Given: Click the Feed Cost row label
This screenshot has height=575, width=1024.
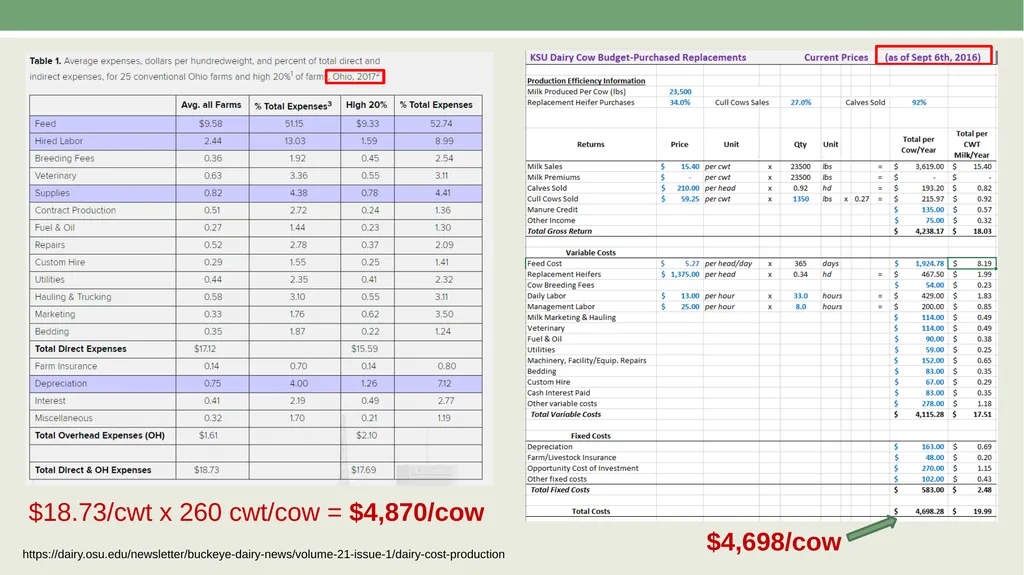Looking at the screenshot, I should 544,263.
